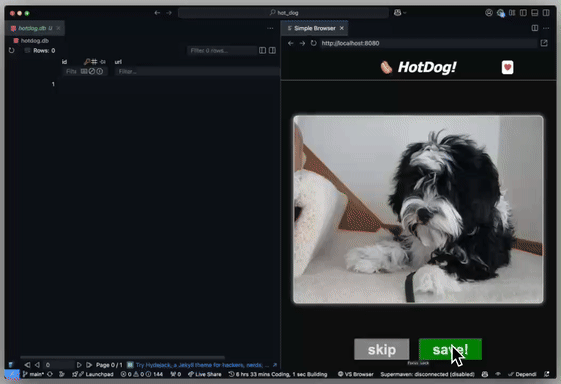This screenshot has height=384, width=561.
Task: Click the url column header
Action: point(118,62)
